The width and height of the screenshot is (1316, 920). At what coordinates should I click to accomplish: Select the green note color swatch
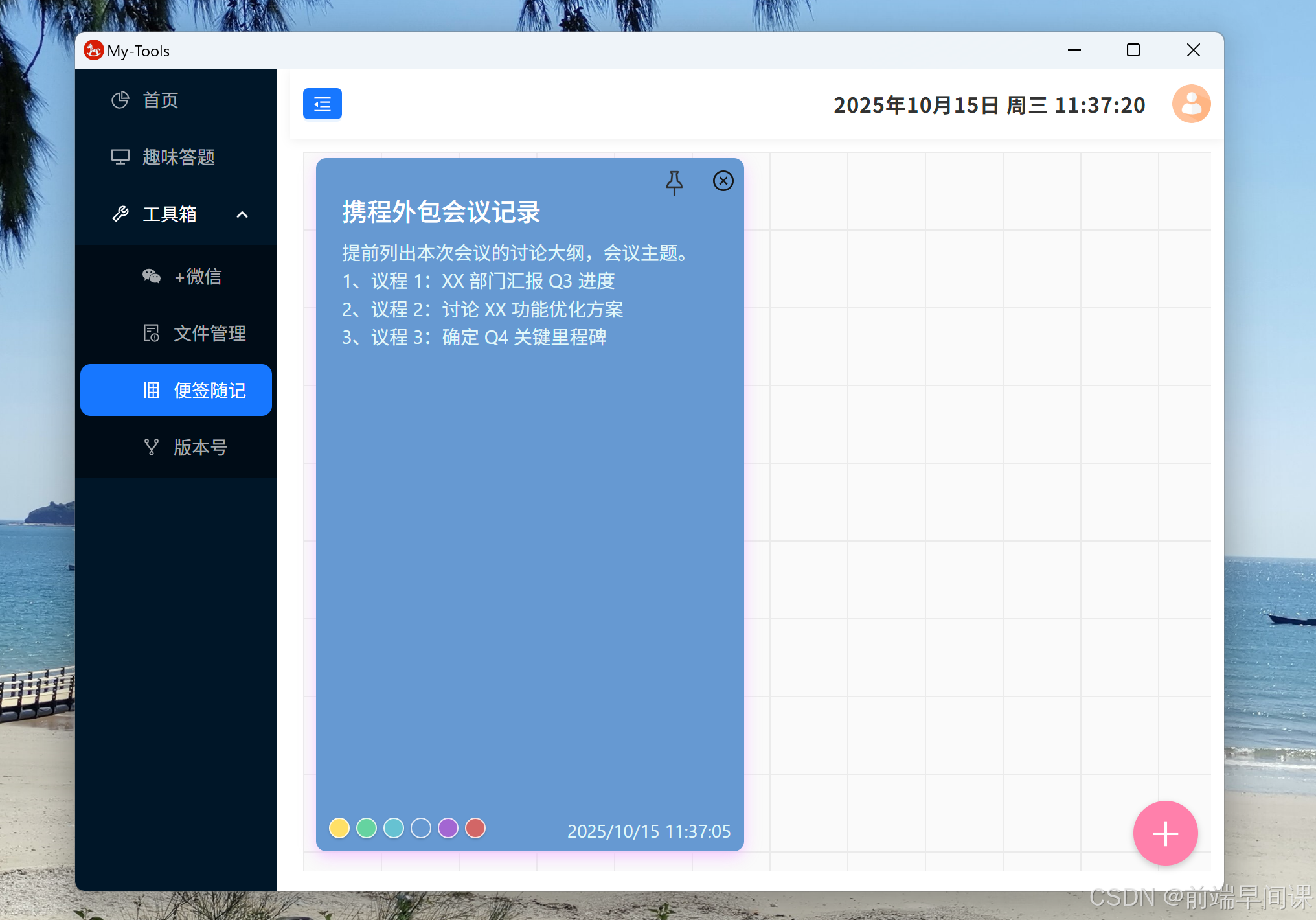367,828
